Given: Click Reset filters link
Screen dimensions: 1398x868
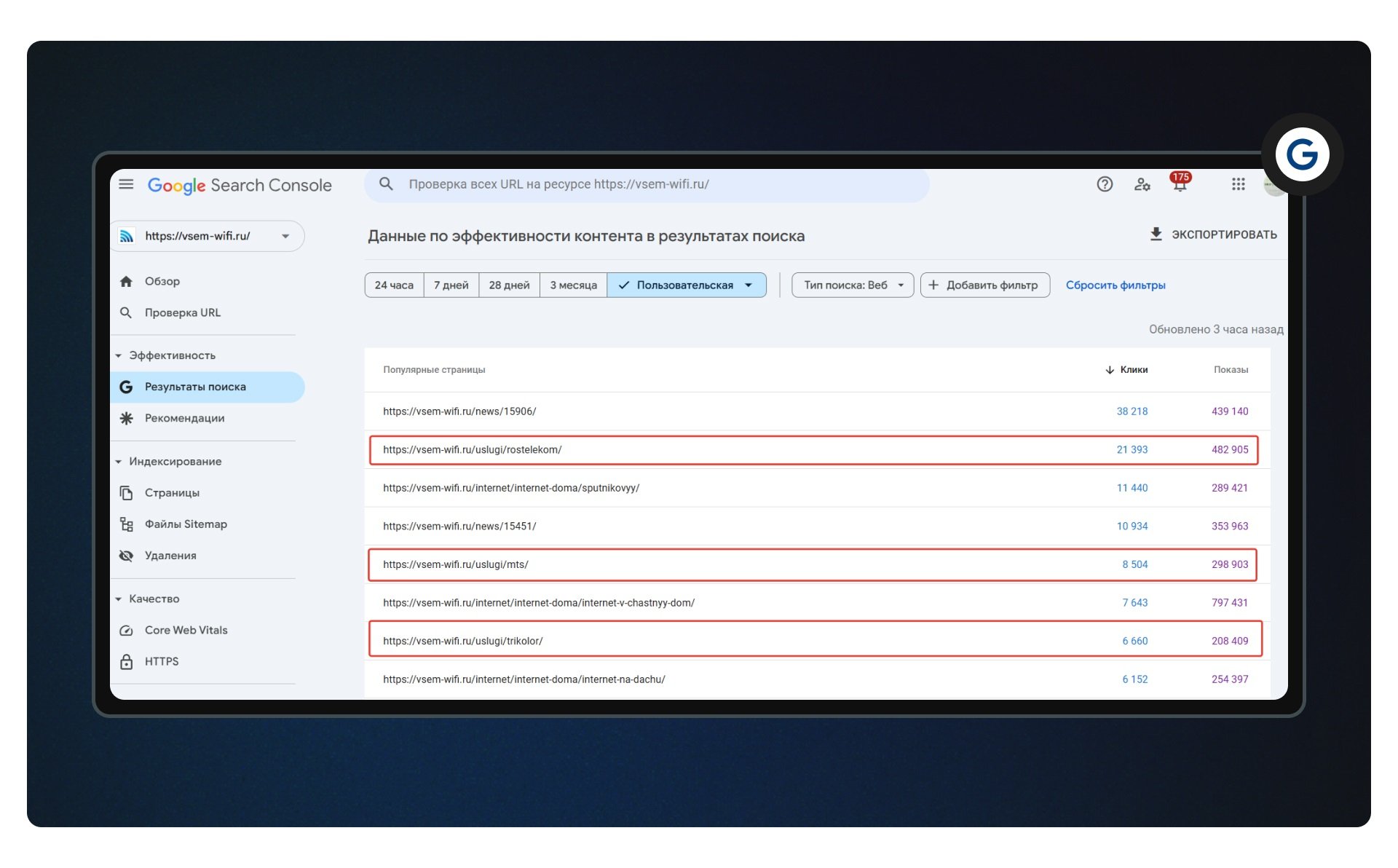Looking at the screenshot, I should [1115, 285].
